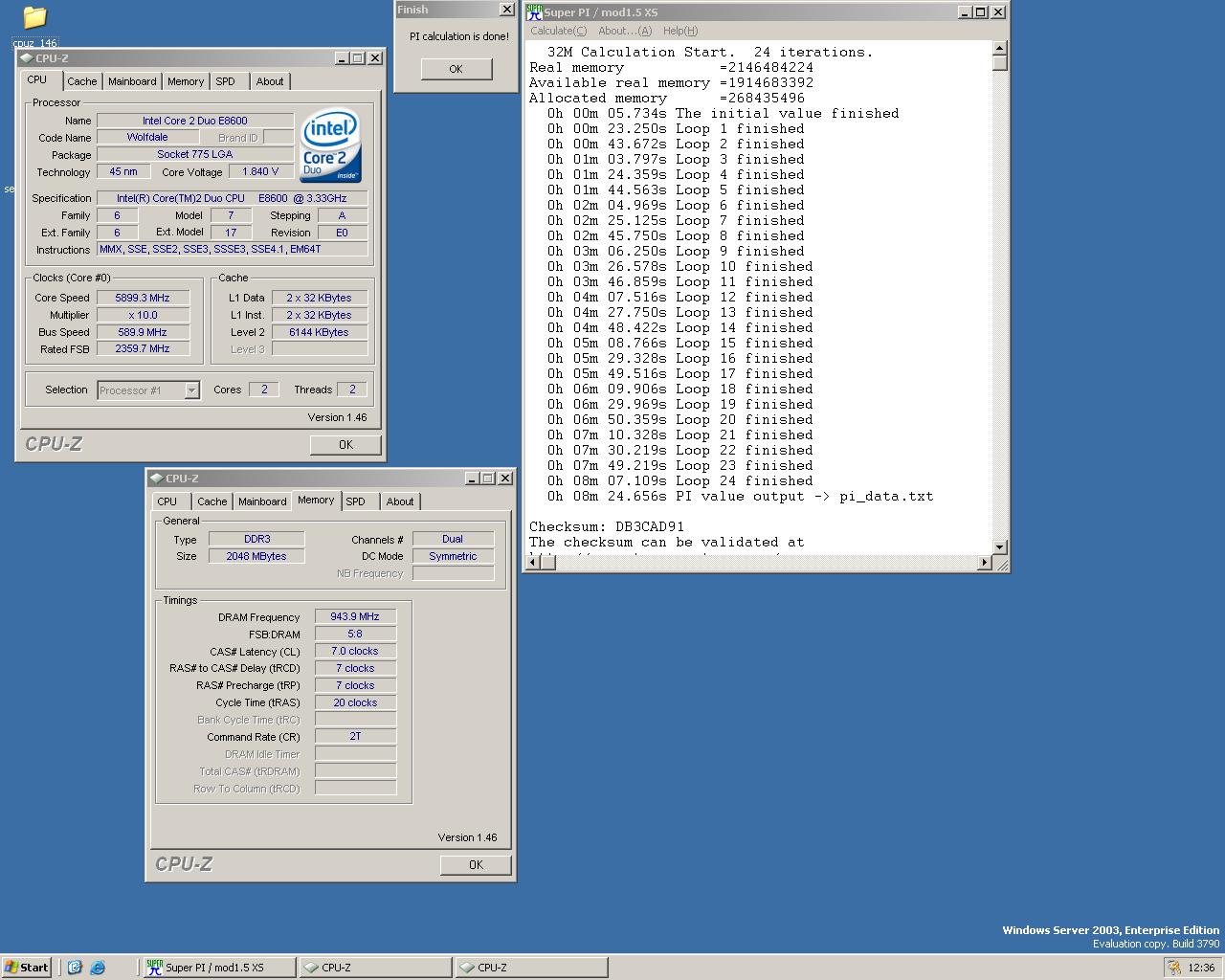Click DC Mode value Symmetric
Viewport: 1225px width, 980px height.
[453, 557]
